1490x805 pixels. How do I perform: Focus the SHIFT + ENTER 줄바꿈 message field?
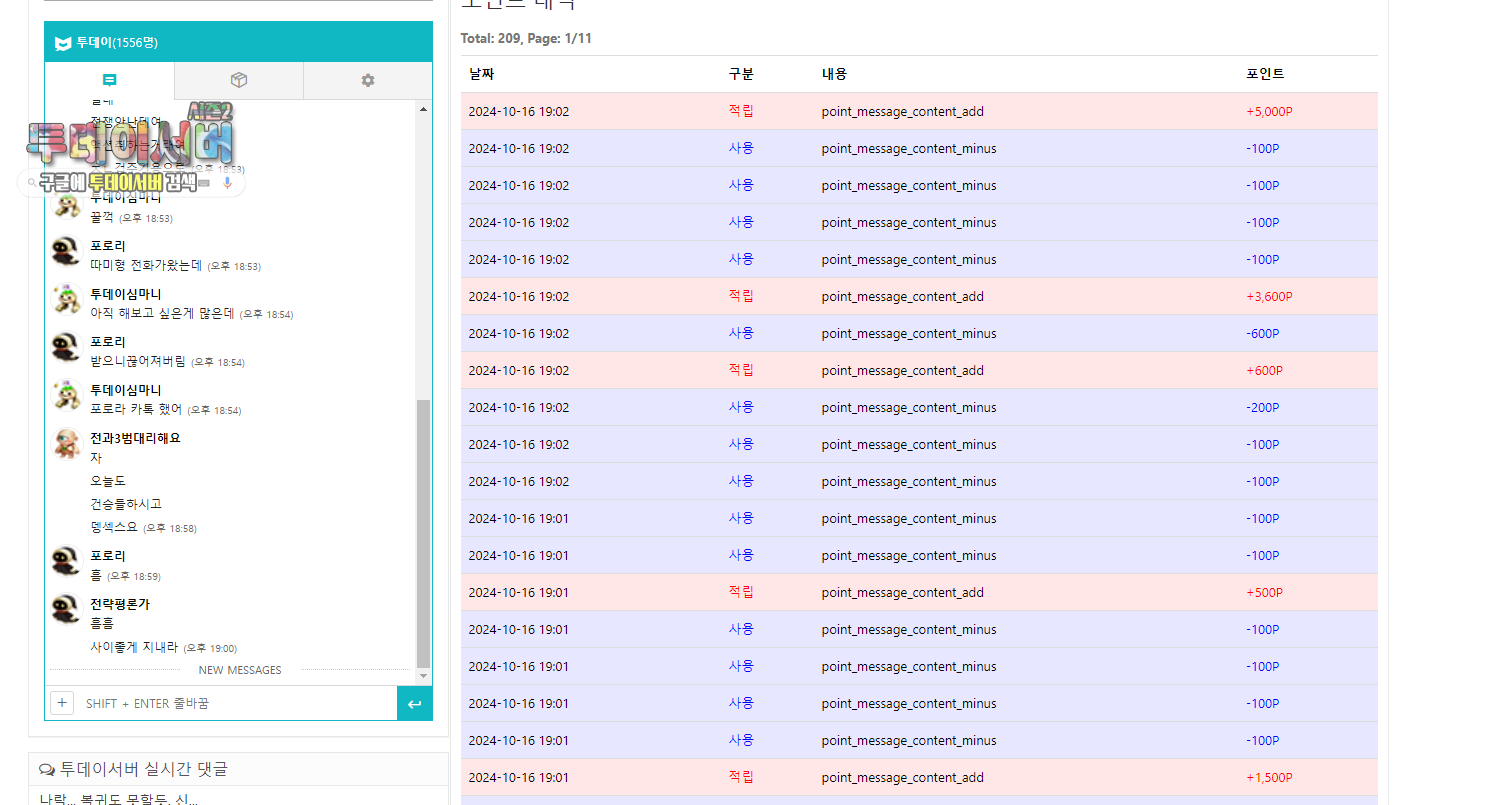pos(238,703)
